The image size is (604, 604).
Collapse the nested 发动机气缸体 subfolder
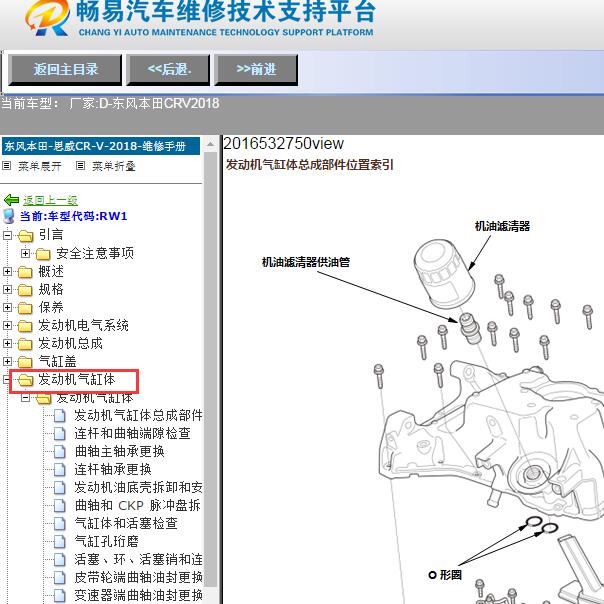tap(25, 397)
